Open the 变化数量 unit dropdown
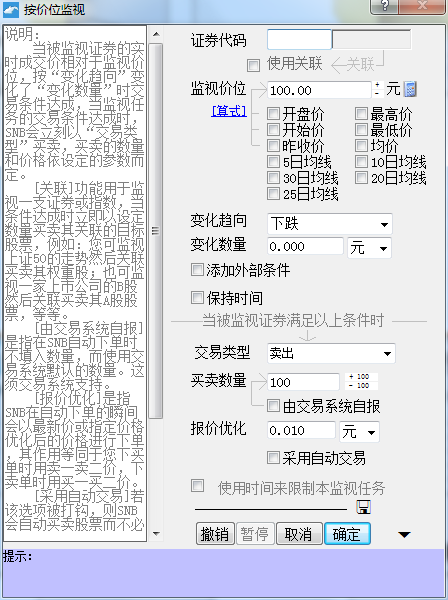The image size is (448, 600). coord(369,248)
